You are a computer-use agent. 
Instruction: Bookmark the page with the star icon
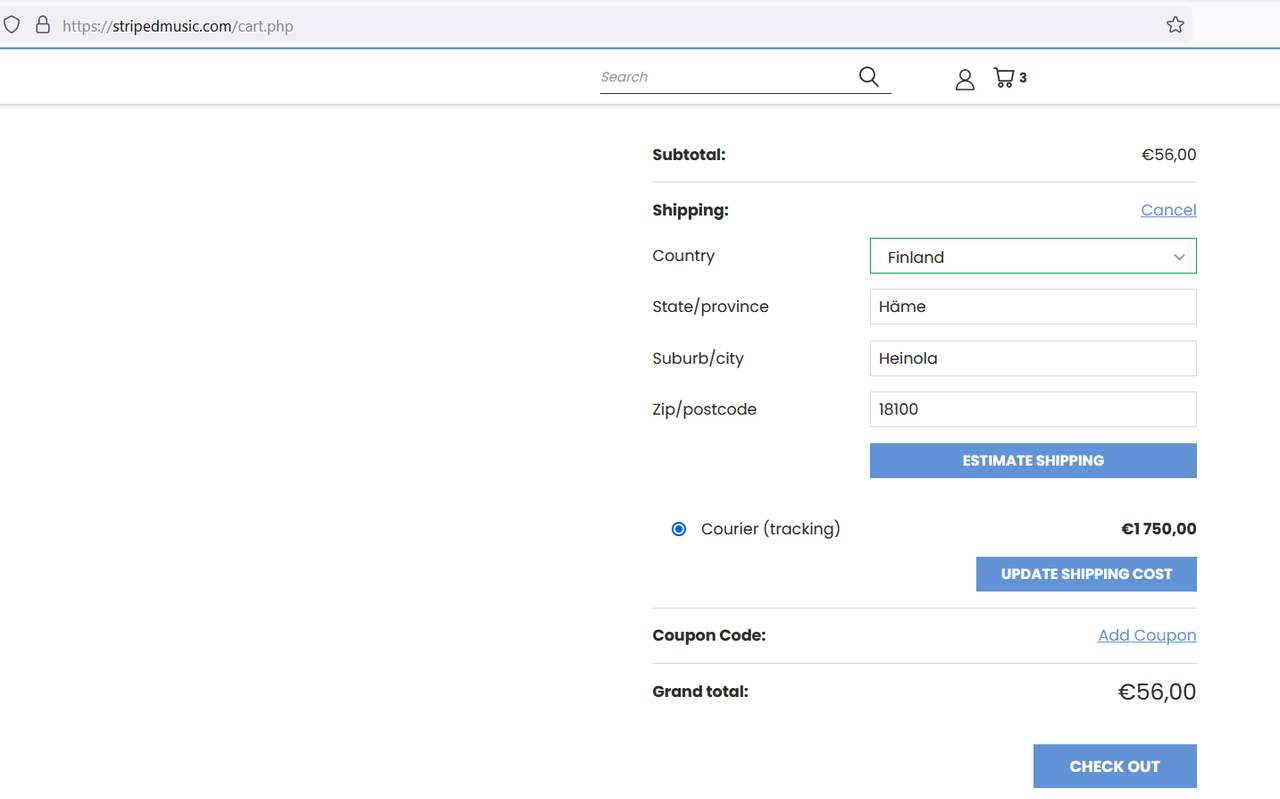1175,25
